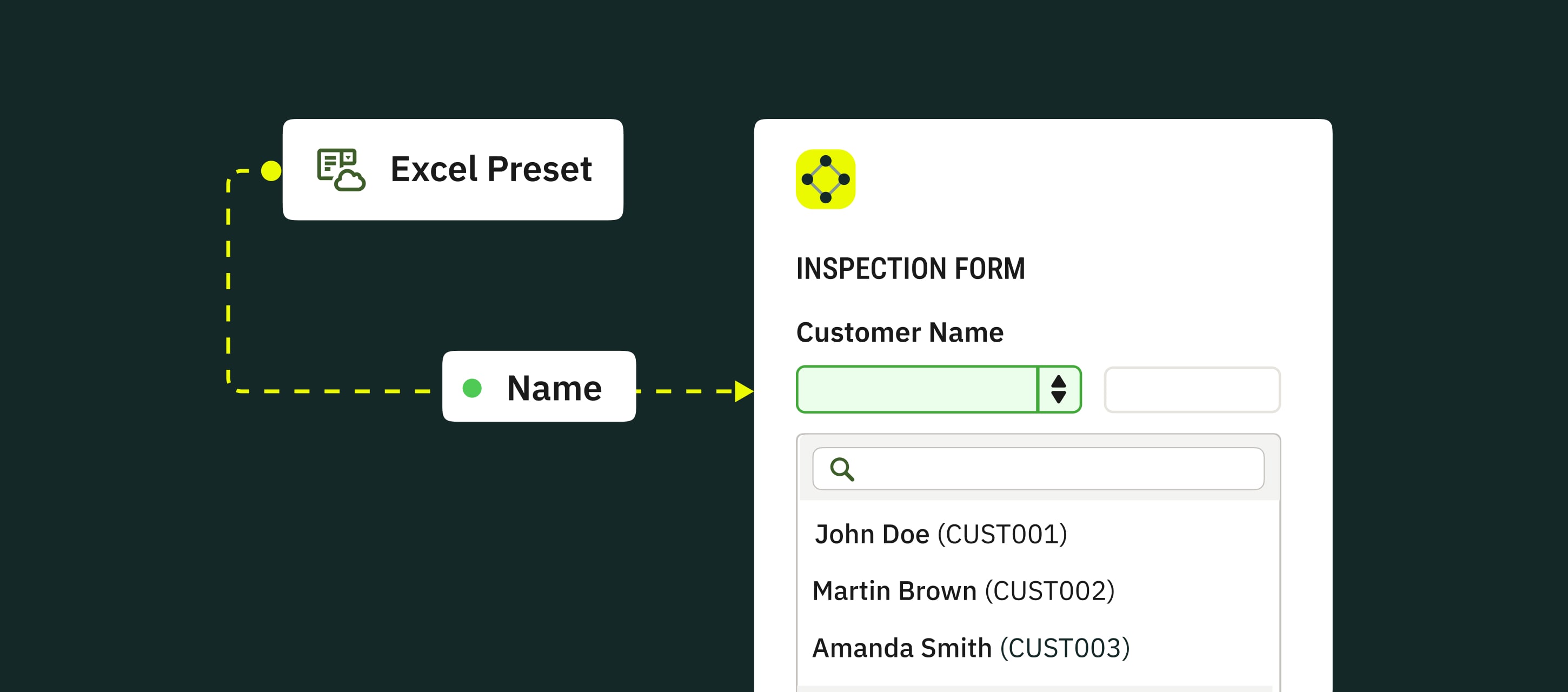
Task: Click the empty text box beside the dropdown
Action: pos(1192,389)
